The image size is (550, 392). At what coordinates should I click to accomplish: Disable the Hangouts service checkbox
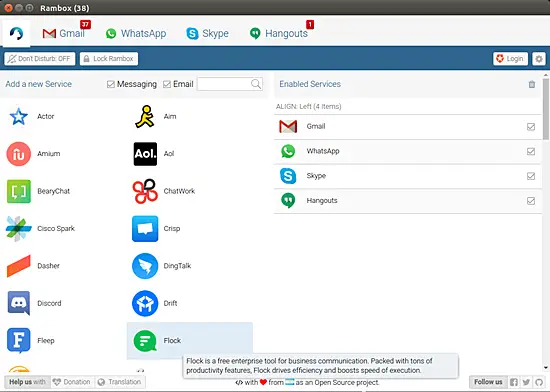point(531,201)
